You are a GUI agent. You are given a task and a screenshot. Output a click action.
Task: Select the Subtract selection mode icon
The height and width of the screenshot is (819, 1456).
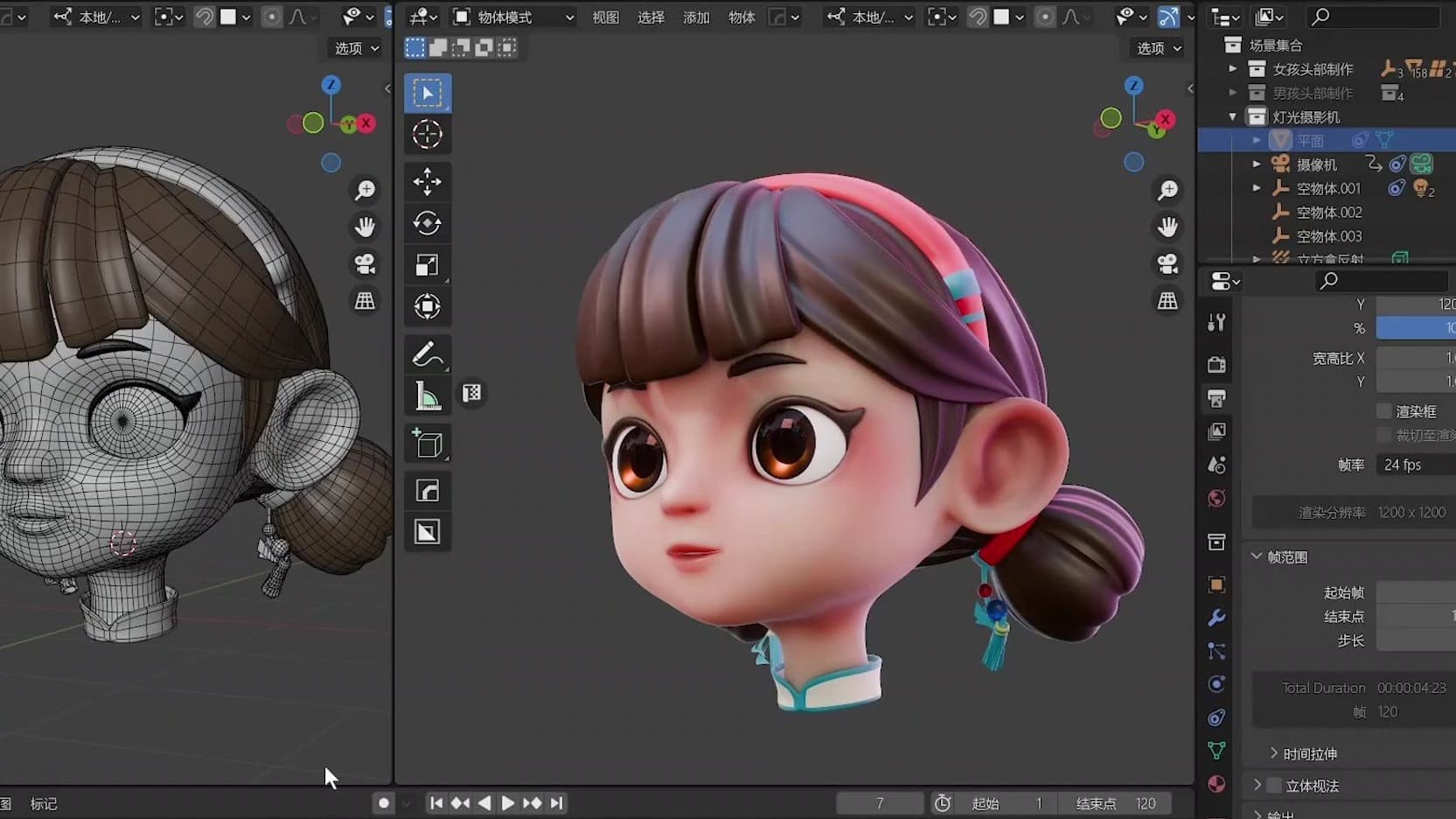coord(461,48)
